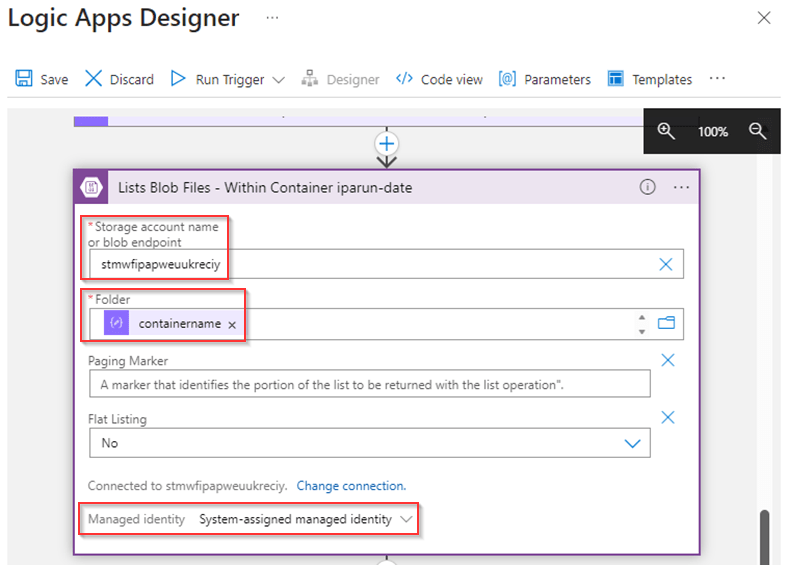Screen dimensions: 787x565
Task: Switch to Code view
Action: 439,79
